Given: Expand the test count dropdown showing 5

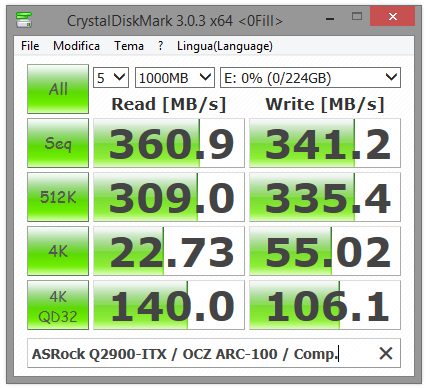Looking at the screenshot, I should pos(111,78).
